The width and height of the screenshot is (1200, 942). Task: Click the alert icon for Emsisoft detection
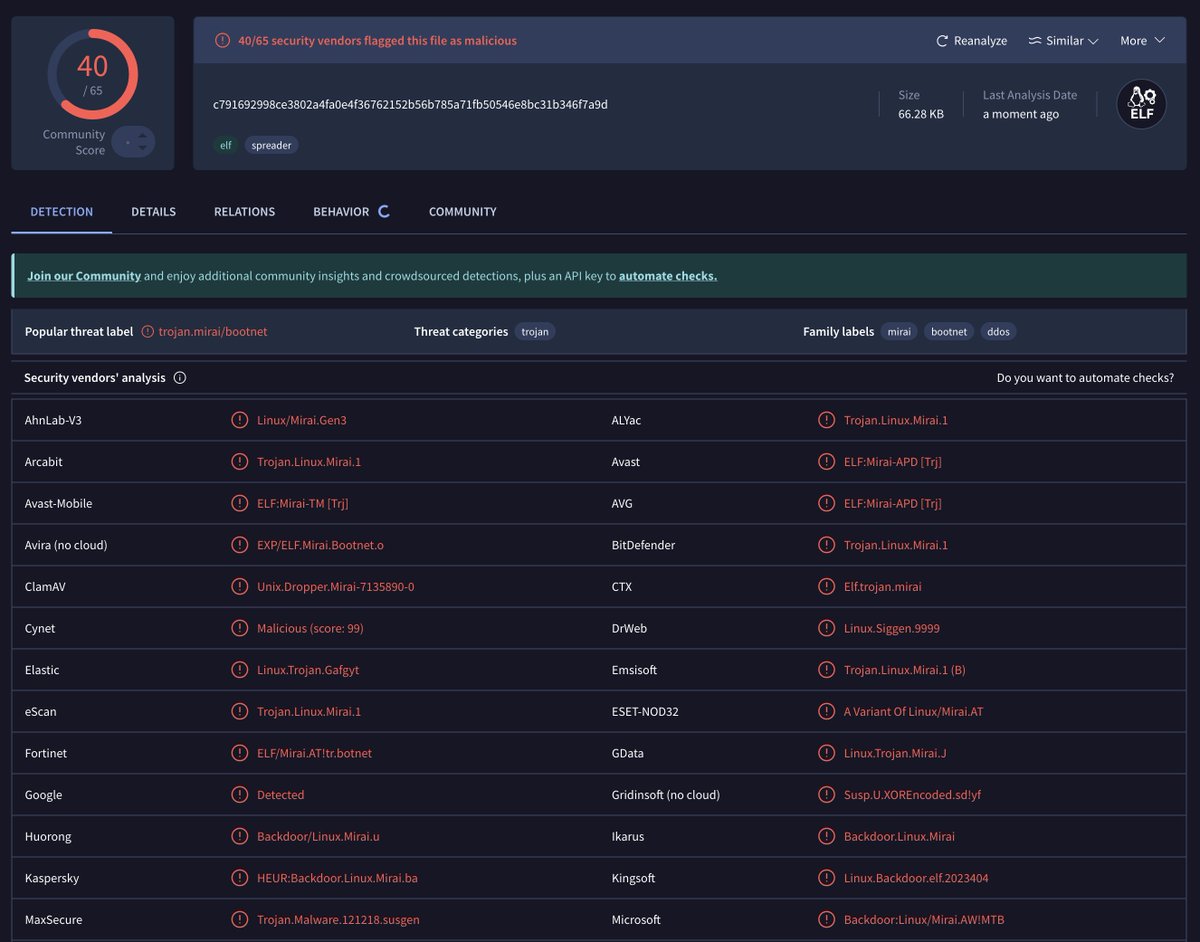(x=826, y=670)
